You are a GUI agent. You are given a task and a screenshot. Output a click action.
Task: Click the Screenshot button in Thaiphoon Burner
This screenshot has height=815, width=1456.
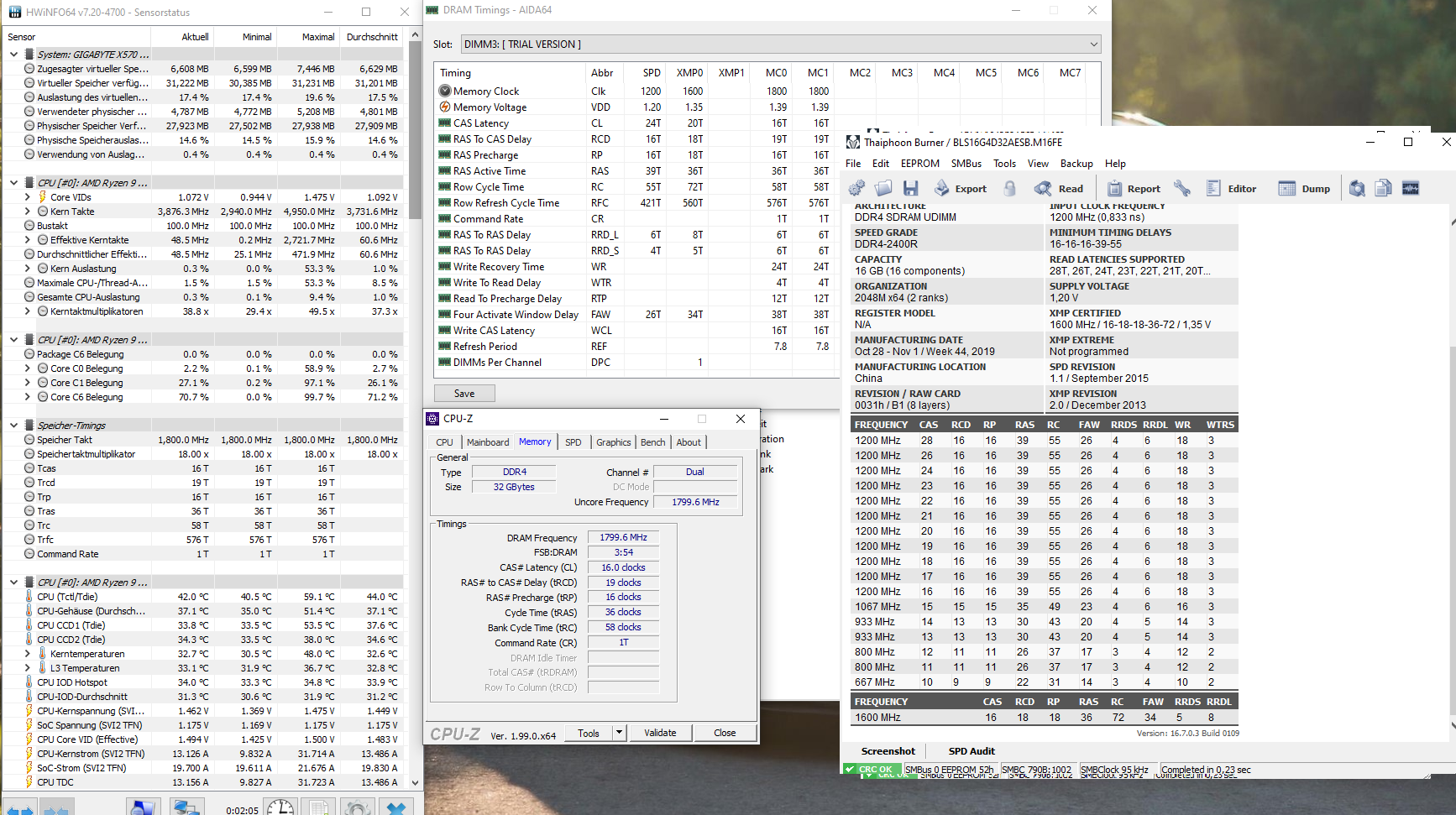888,751
